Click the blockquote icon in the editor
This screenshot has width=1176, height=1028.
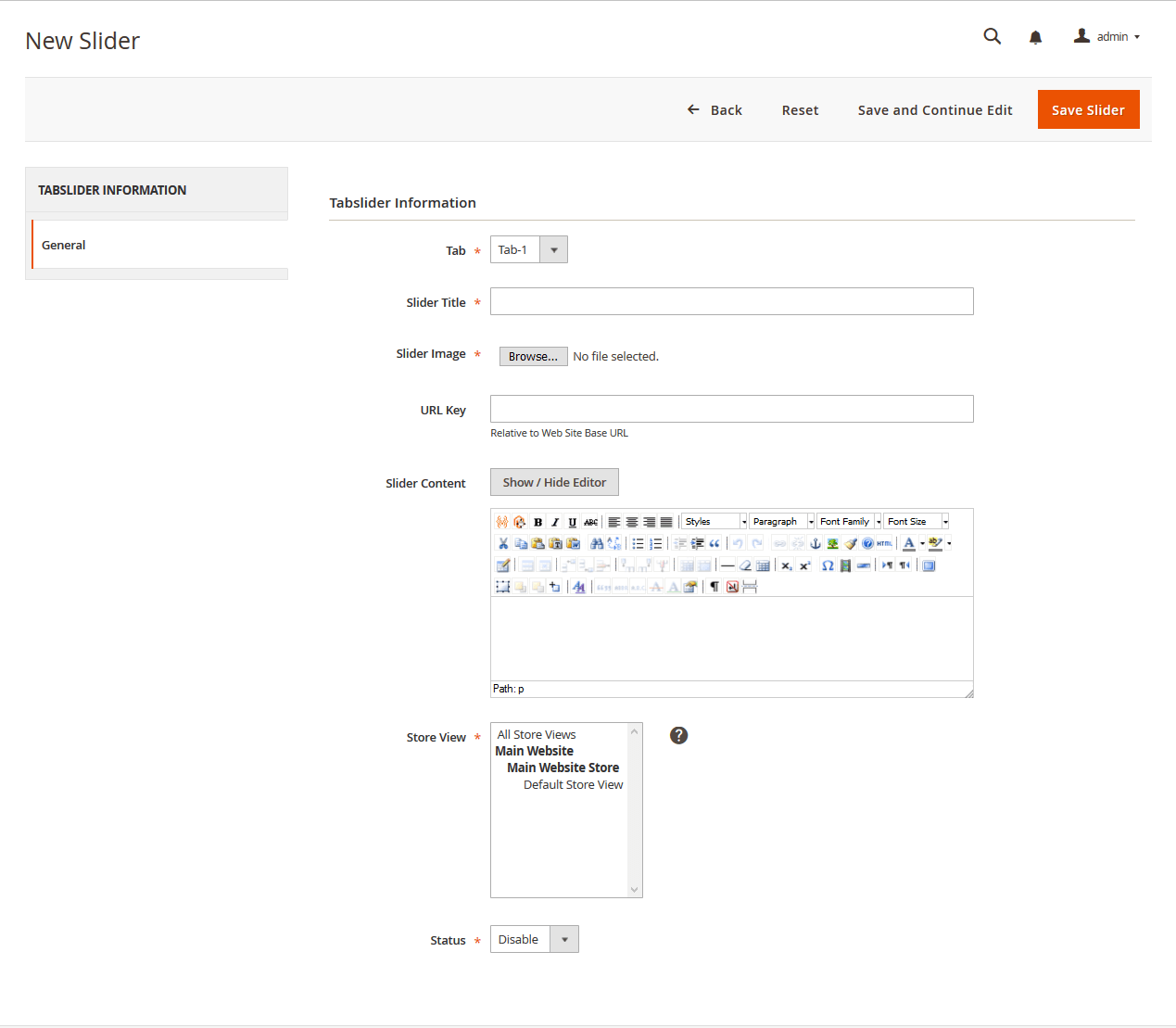714,543
